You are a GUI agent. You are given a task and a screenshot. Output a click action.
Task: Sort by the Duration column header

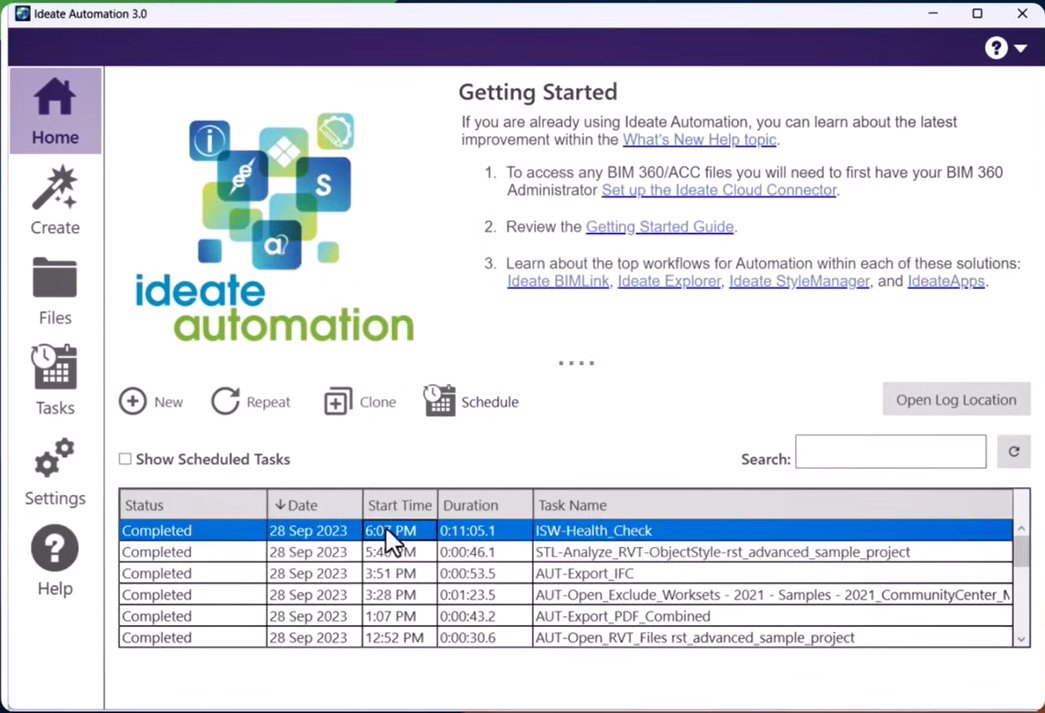click(485, 505)
